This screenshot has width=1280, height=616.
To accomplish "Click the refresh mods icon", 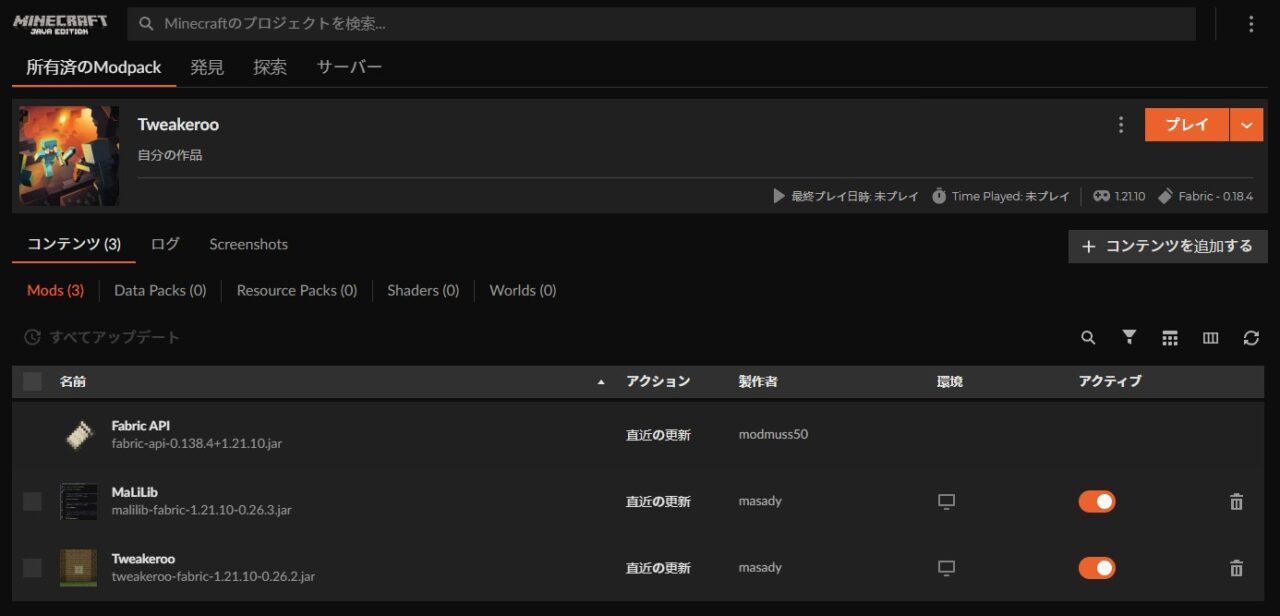I will [1251, 338].
